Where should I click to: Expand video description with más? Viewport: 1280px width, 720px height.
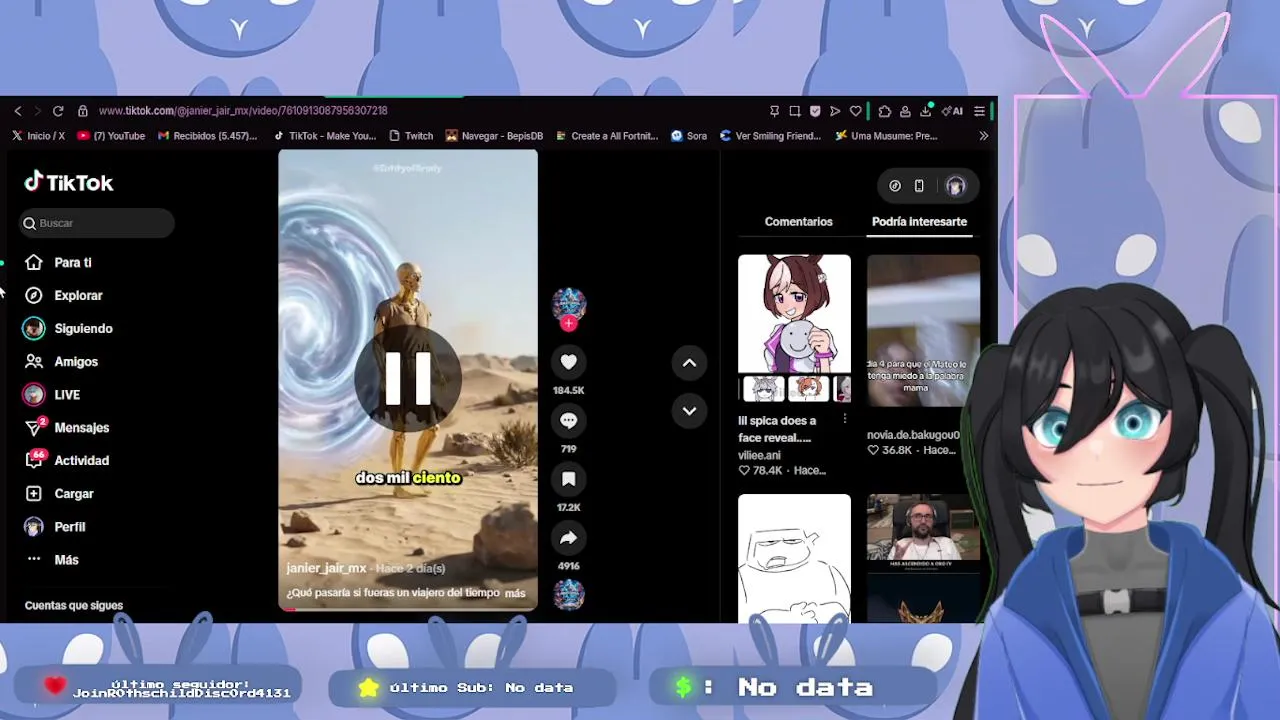[514, 593]
